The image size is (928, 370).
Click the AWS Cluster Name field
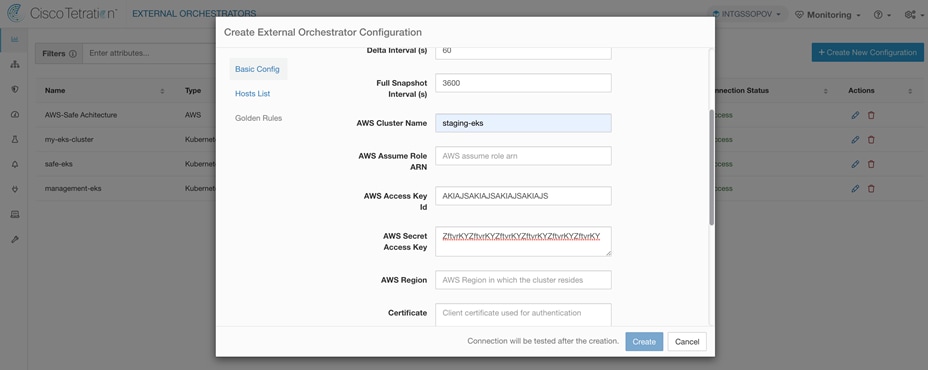coord(523,123)
